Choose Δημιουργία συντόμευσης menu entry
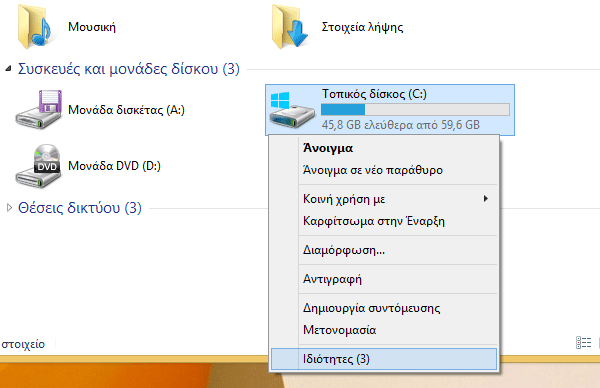The image size is (600, 388). tap(384, 308)
